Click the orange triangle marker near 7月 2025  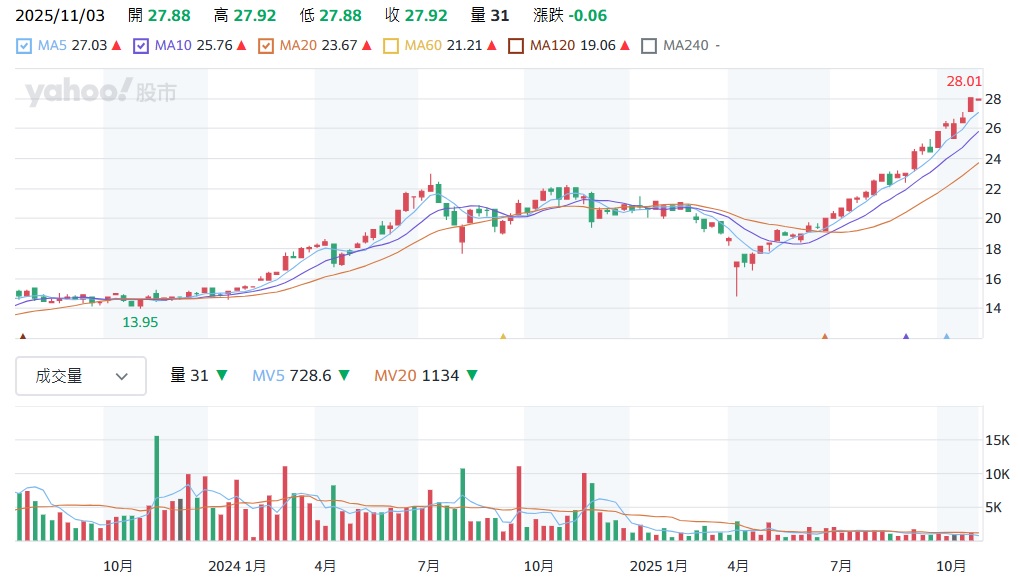pyautogui.click(x=825, y=338)
